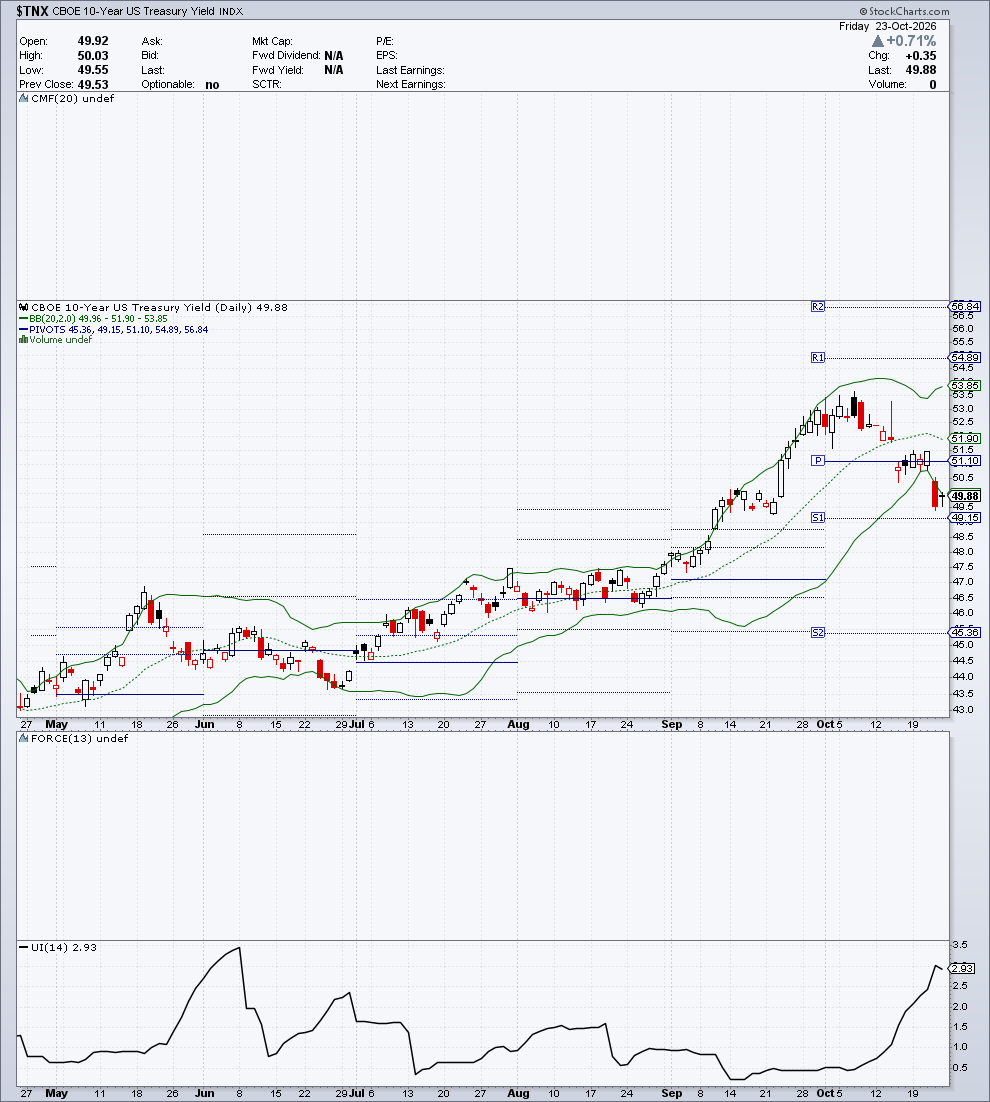Click the High value 50.03
Screen dimensions: 990x1102
point(93,56)
